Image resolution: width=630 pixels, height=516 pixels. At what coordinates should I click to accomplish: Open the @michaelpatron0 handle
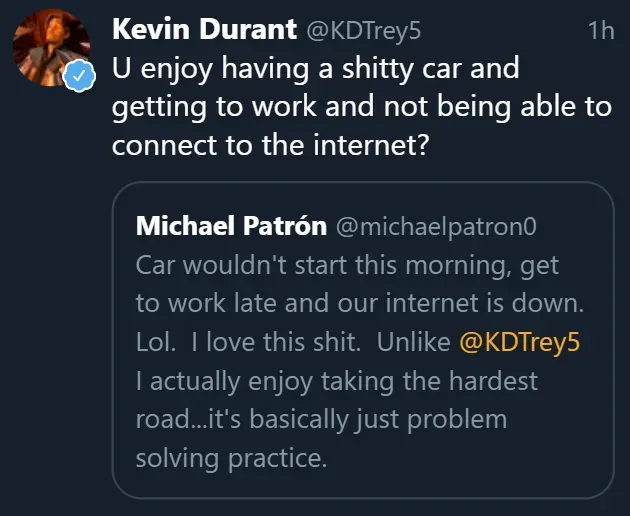click(x=436, y=227)
